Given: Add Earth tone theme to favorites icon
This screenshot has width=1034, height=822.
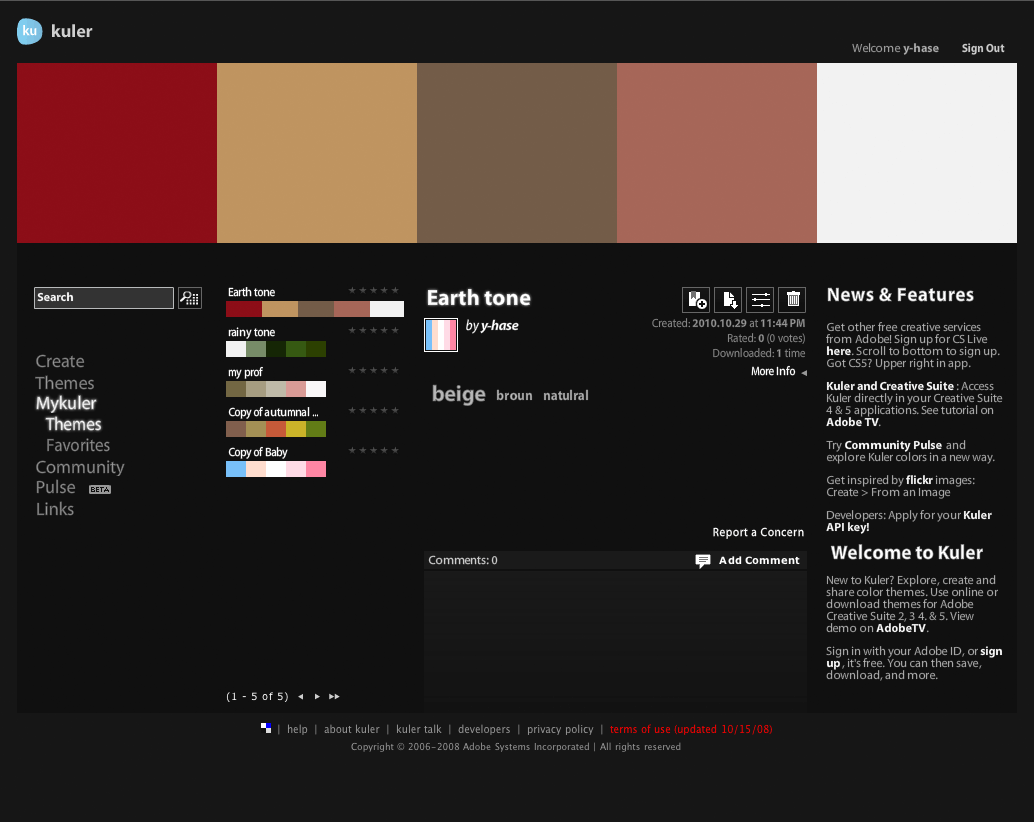Looking at the screenshot, I should 696,300.
